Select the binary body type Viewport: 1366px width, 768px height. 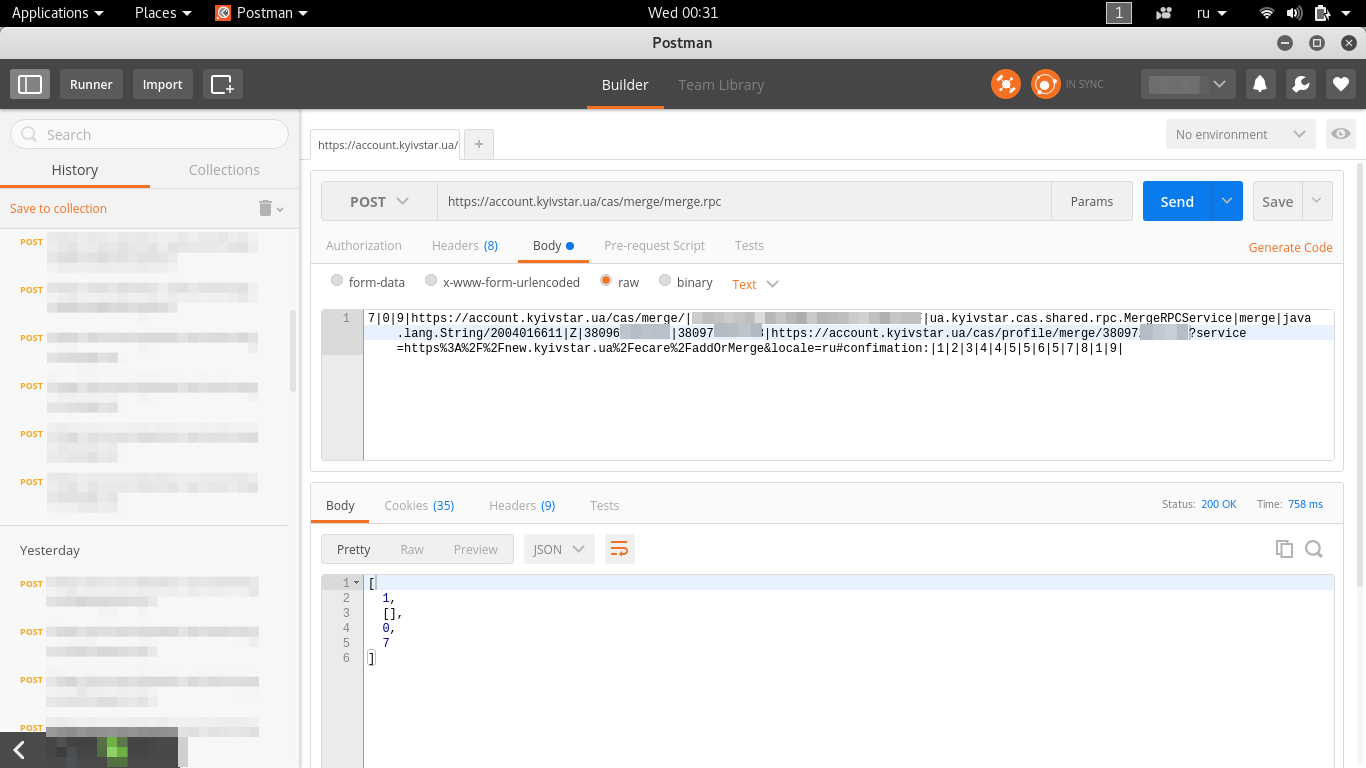coord(665,281)
